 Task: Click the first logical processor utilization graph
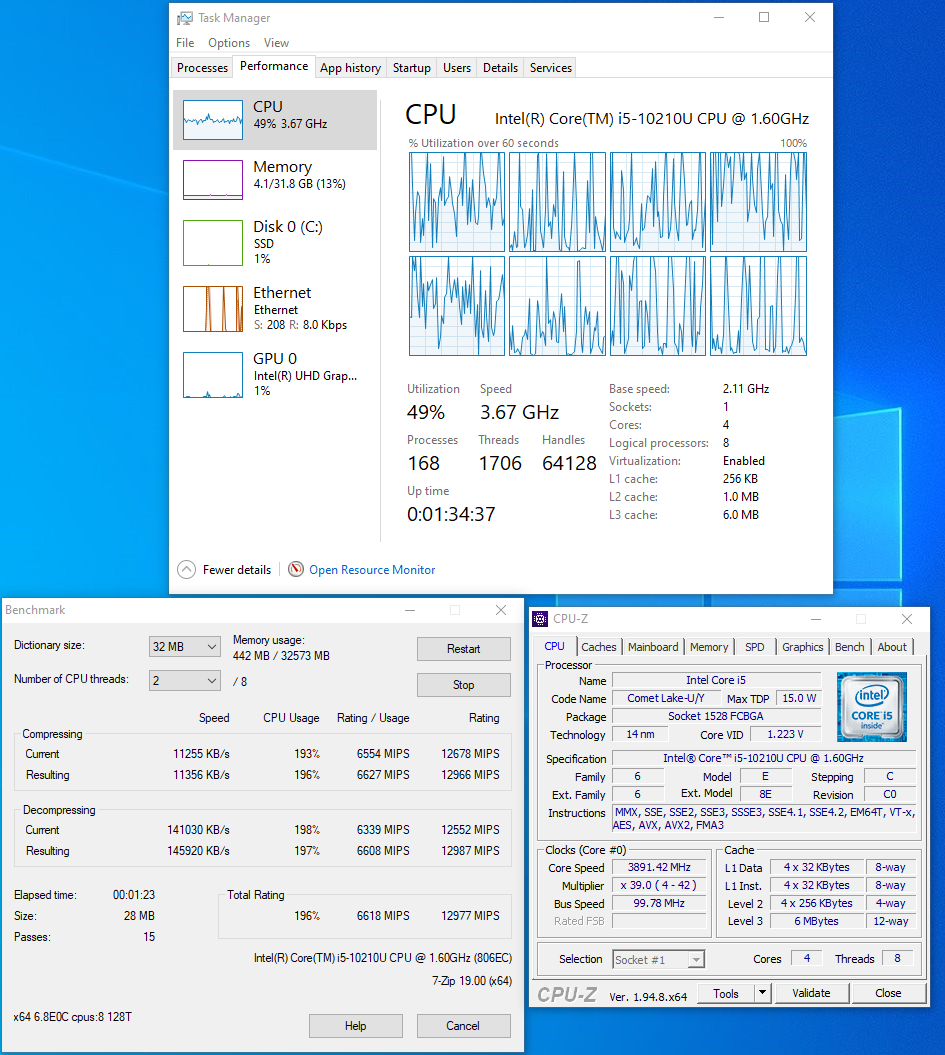(x=457, y=202)
